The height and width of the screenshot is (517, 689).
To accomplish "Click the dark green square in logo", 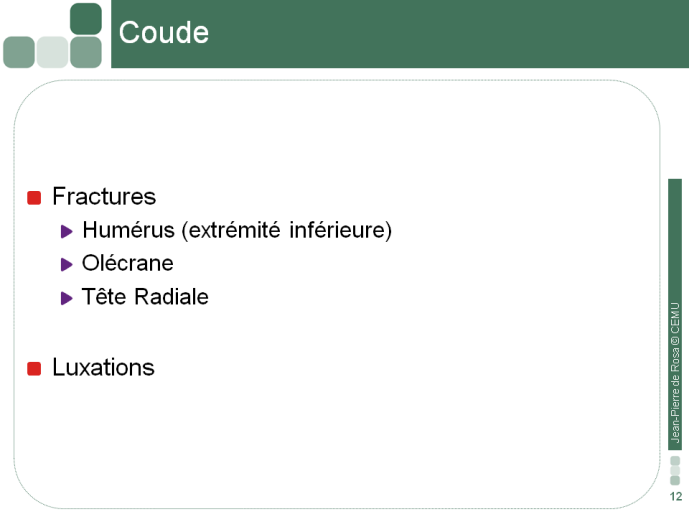I will (x=86, y=18).
